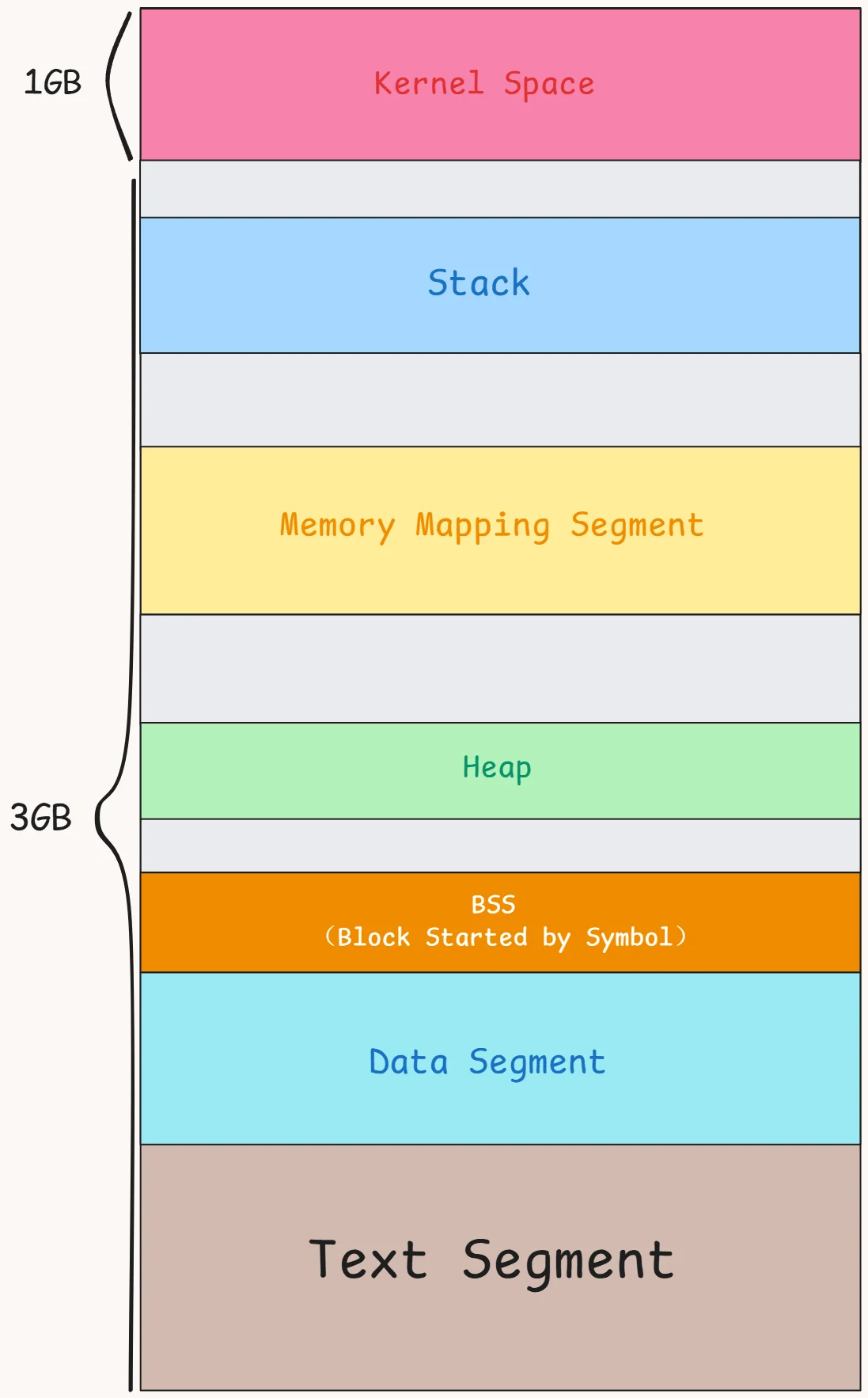Click the 1GB size label

tap(52, 82)
